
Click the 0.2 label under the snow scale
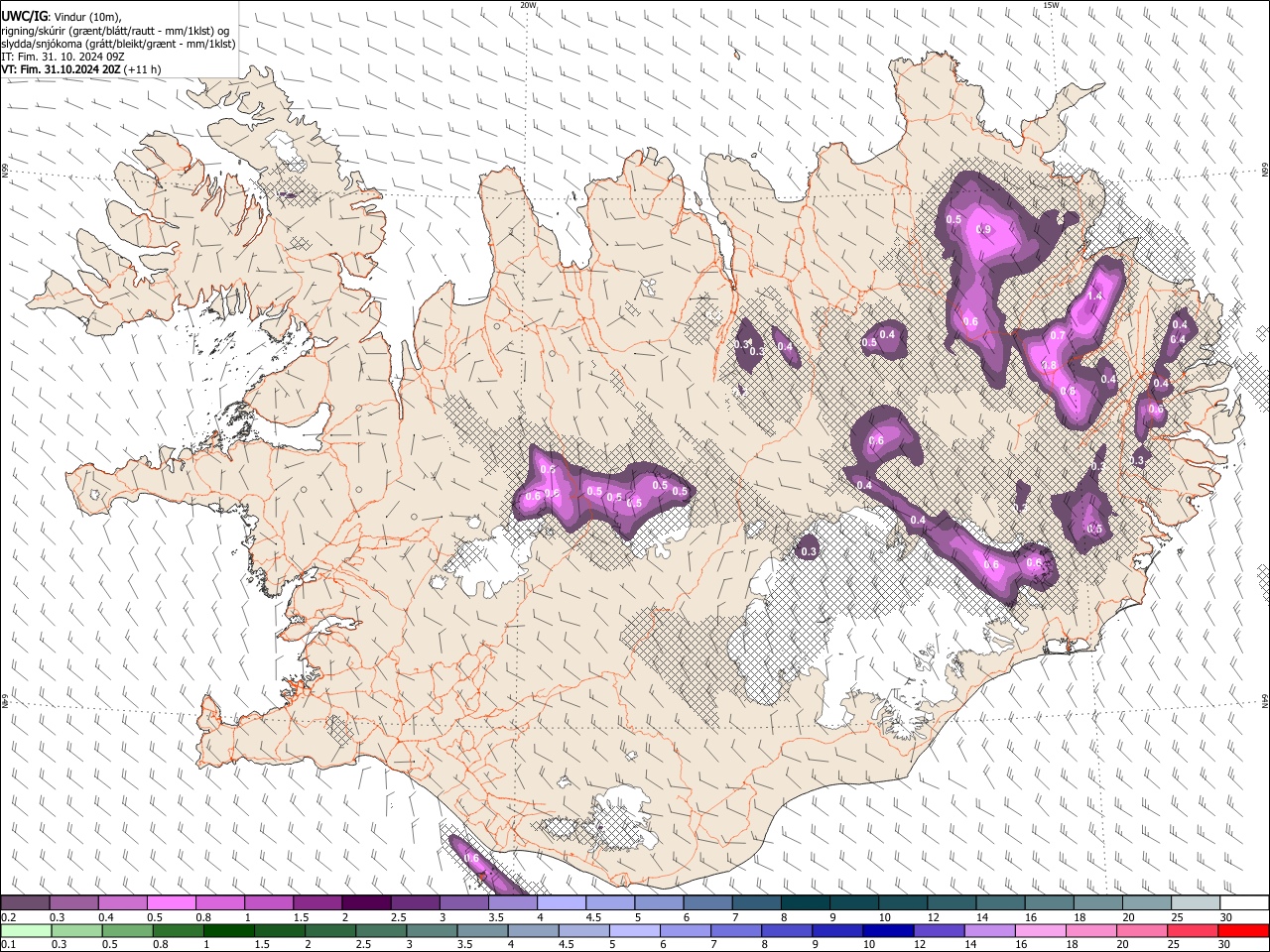coord(8,917)
